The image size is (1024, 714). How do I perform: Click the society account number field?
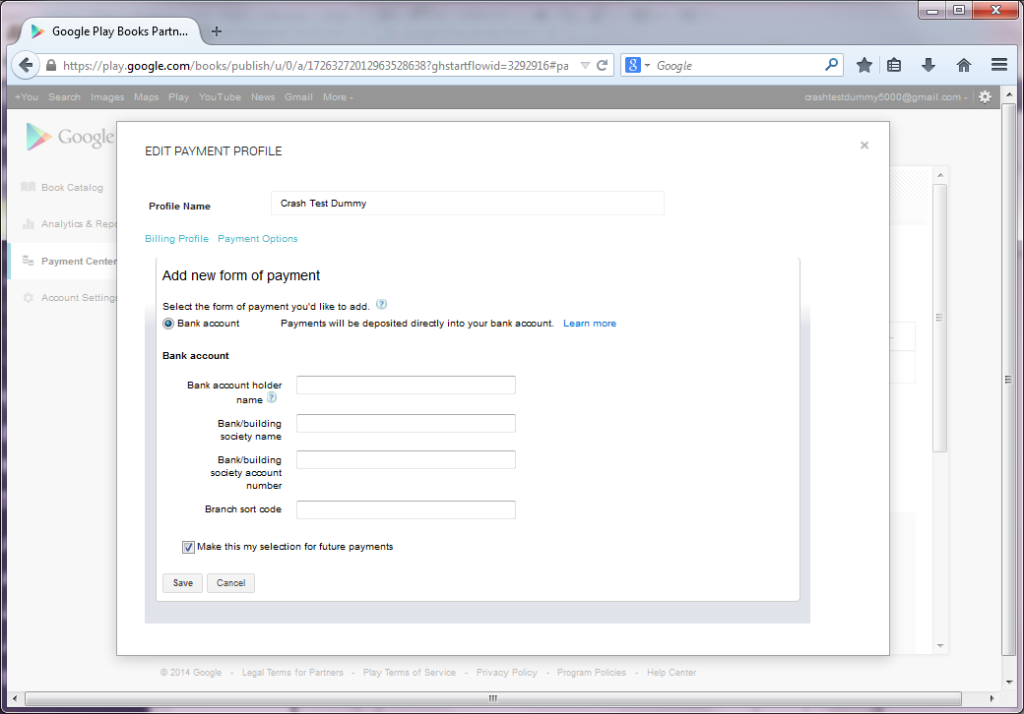[406, 460]
